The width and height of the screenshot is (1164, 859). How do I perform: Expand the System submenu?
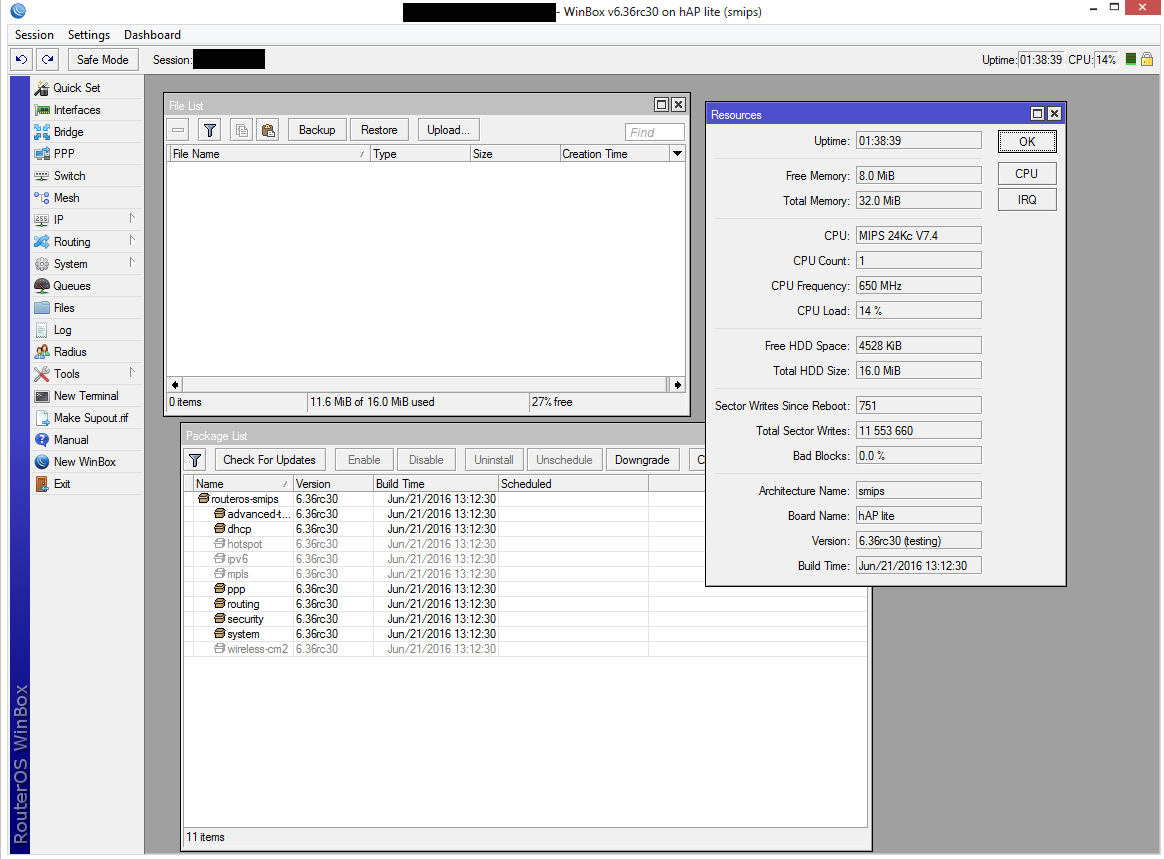(x=85, y=264)
